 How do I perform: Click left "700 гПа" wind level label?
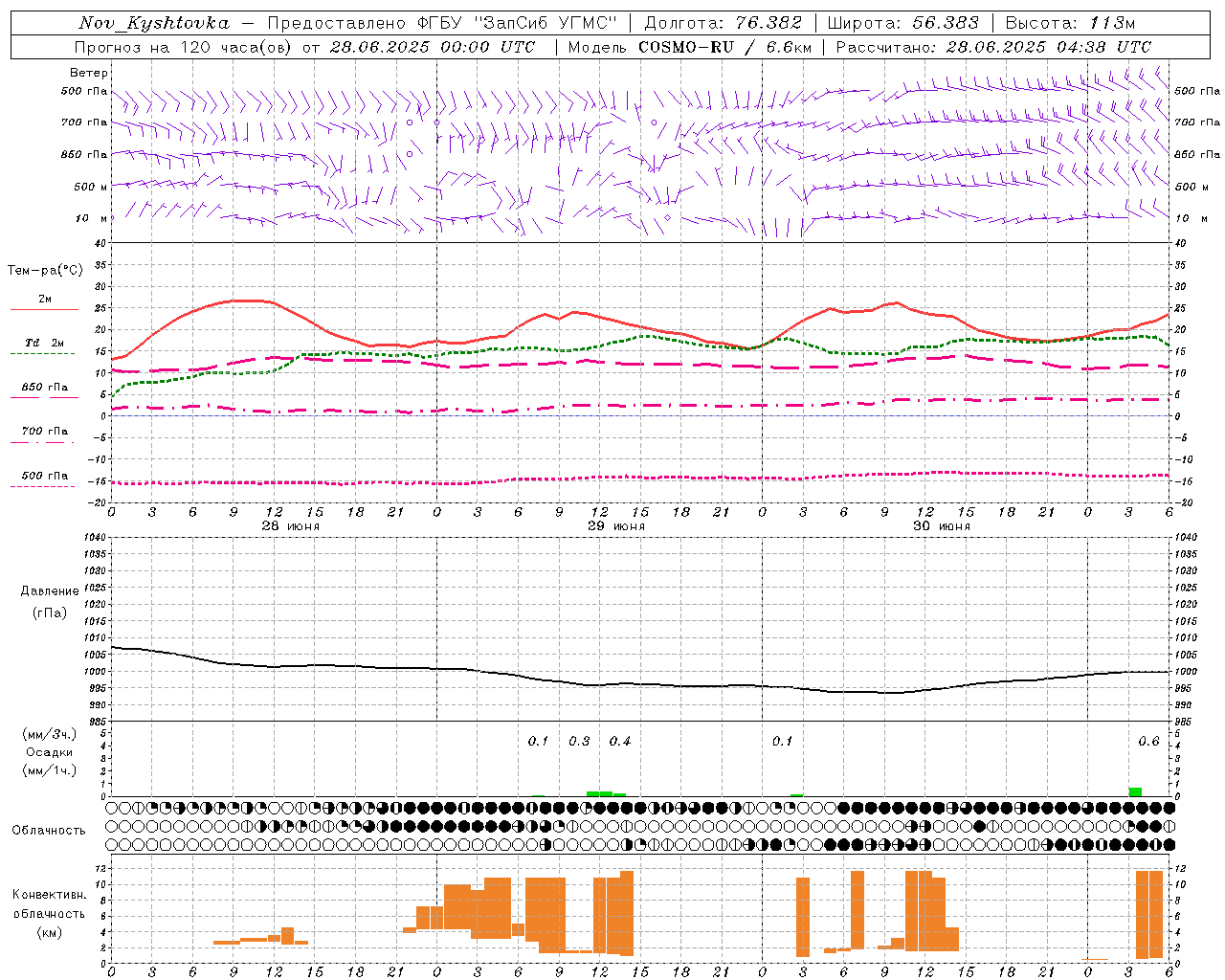pyautogui.click(x=84, y=122)
